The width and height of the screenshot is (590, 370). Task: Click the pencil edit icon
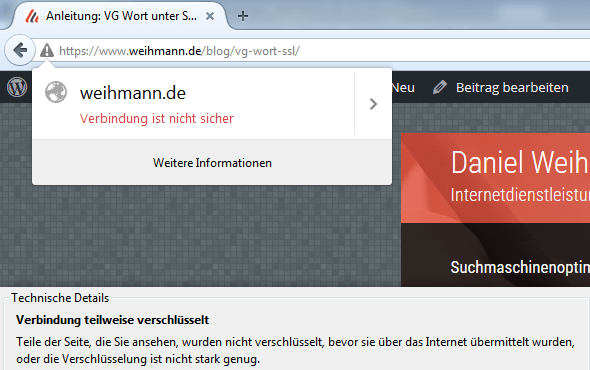tap(439, 87)
